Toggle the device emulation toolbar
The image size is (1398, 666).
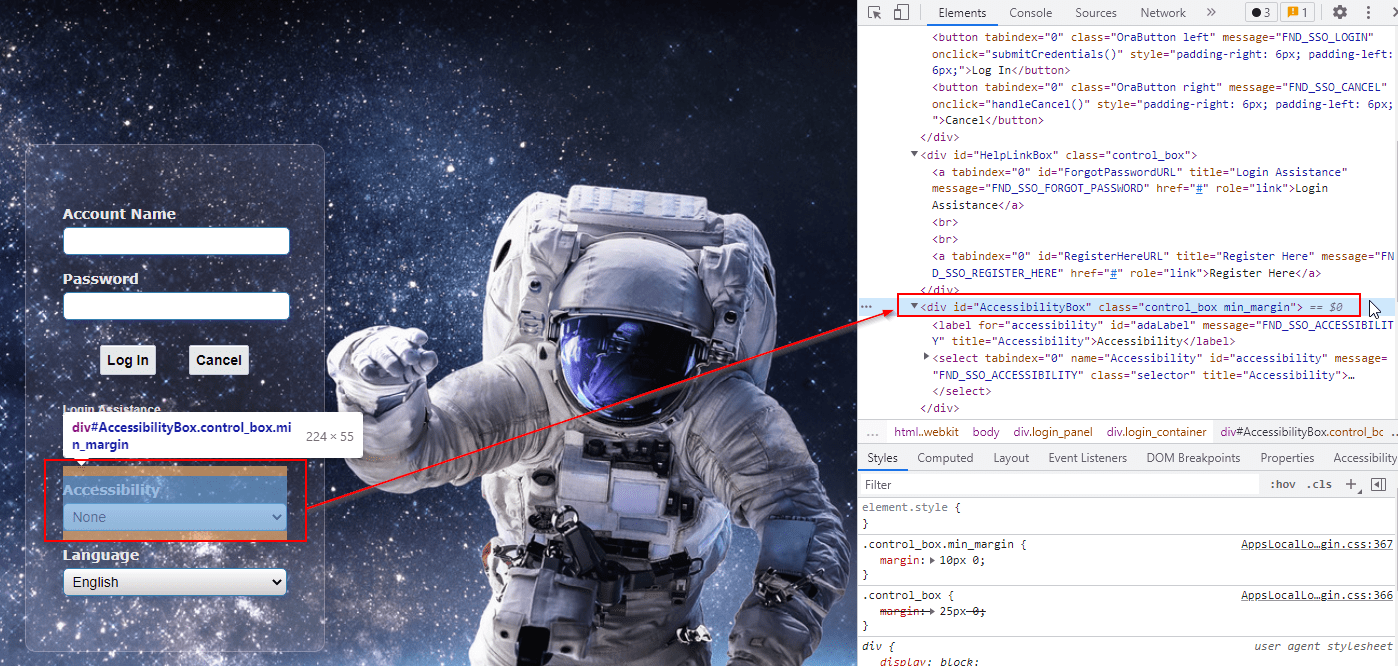click(902, 12)
